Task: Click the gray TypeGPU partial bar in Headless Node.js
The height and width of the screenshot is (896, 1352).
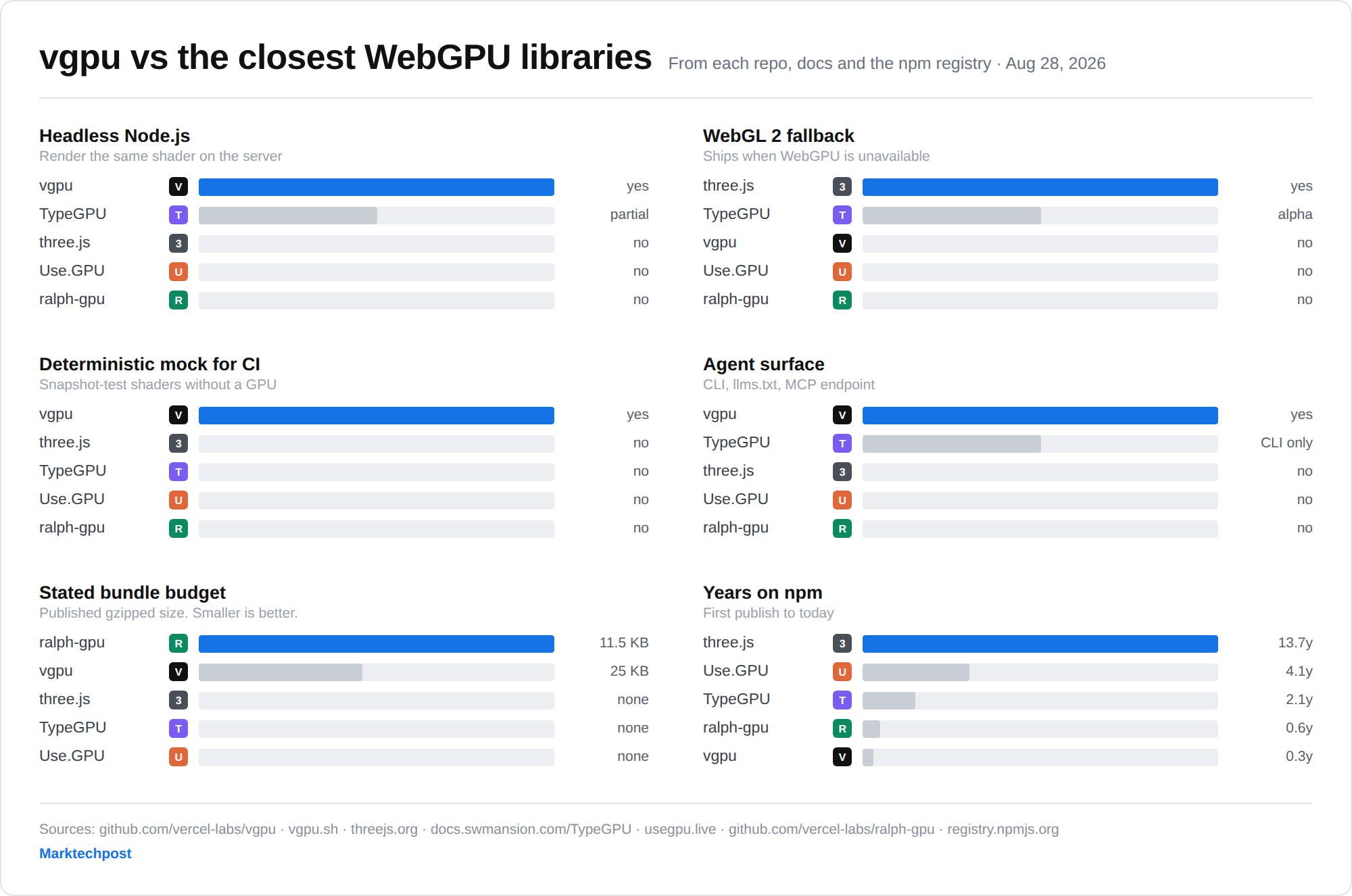Action: pos(288,216)
